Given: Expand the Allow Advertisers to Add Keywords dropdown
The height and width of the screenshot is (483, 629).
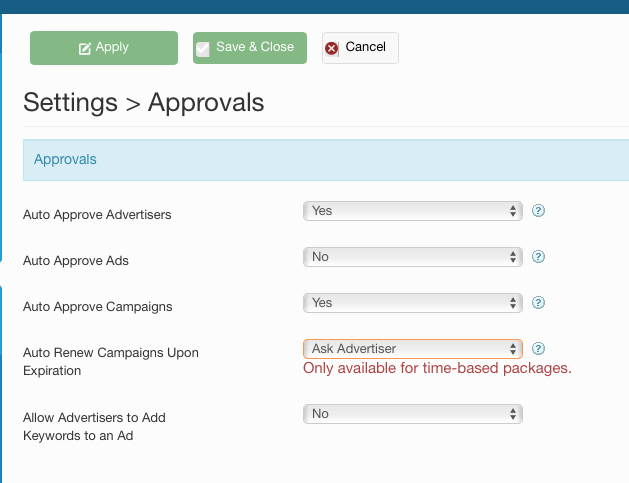Looking at the screenshot, I should pos(412,414).
